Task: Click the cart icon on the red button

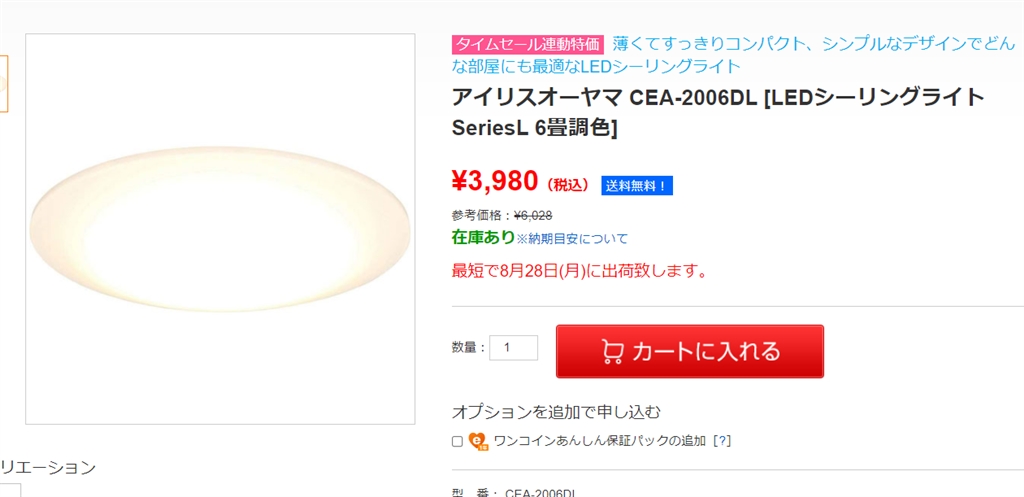Action: tap(612, 351)
